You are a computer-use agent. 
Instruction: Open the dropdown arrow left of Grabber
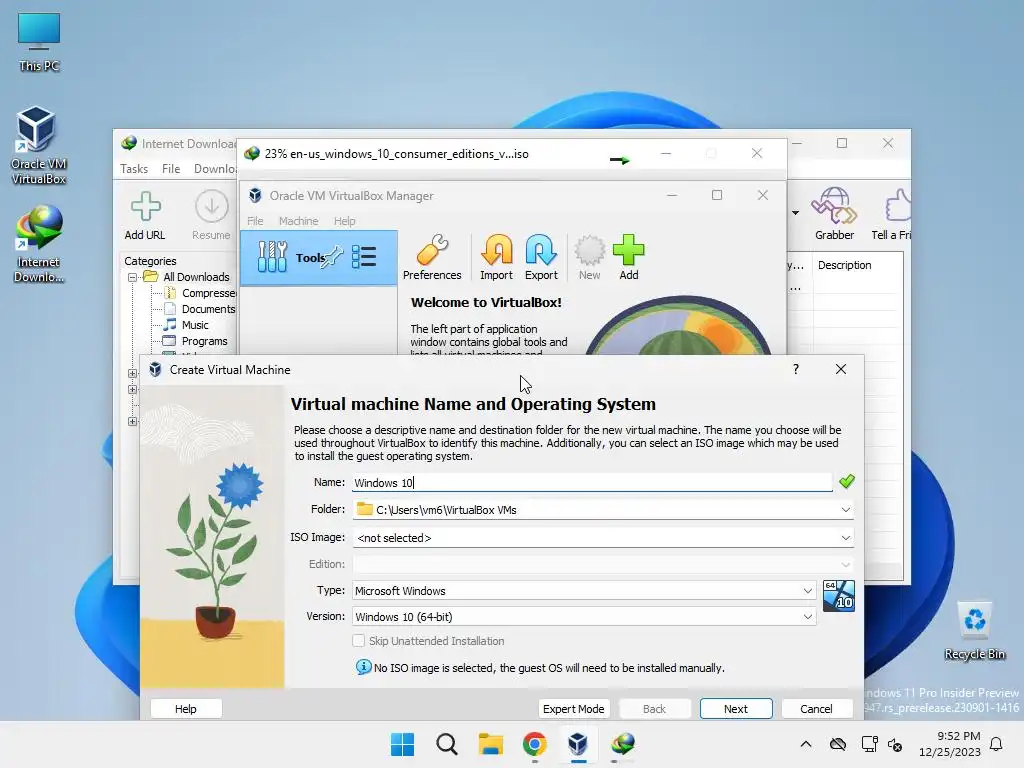[x=795, y=213]
